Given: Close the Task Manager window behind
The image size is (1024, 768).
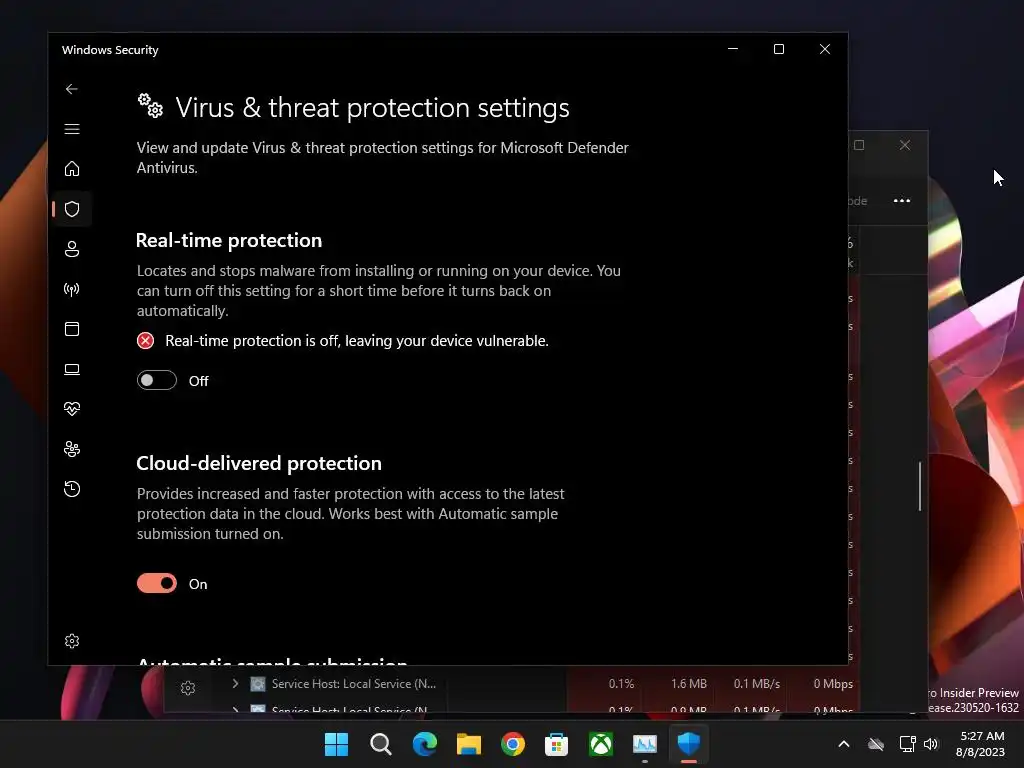Looking at the screenshot, I should [x=904, y=145].
